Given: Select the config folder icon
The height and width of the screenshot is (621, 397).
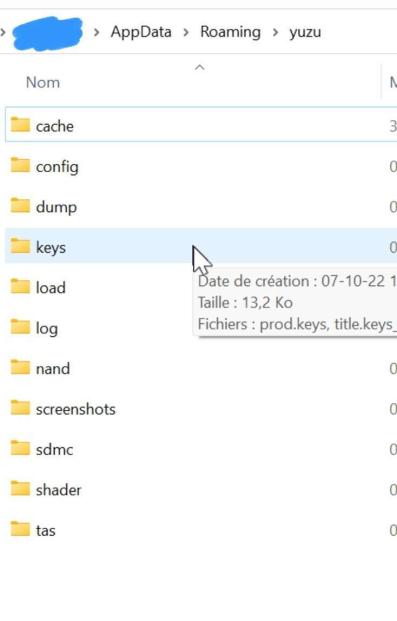Looking at the screenshot, I should pyautogui.click(x=20, y=165).
